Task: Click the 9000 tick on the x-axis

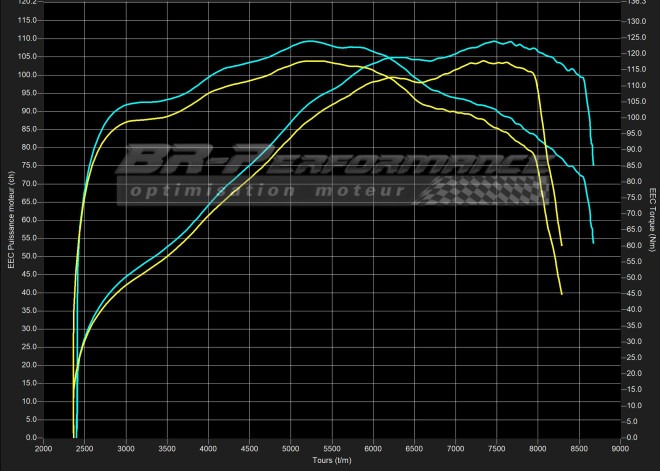Action: pyautogui.click(x=620, y=449)
